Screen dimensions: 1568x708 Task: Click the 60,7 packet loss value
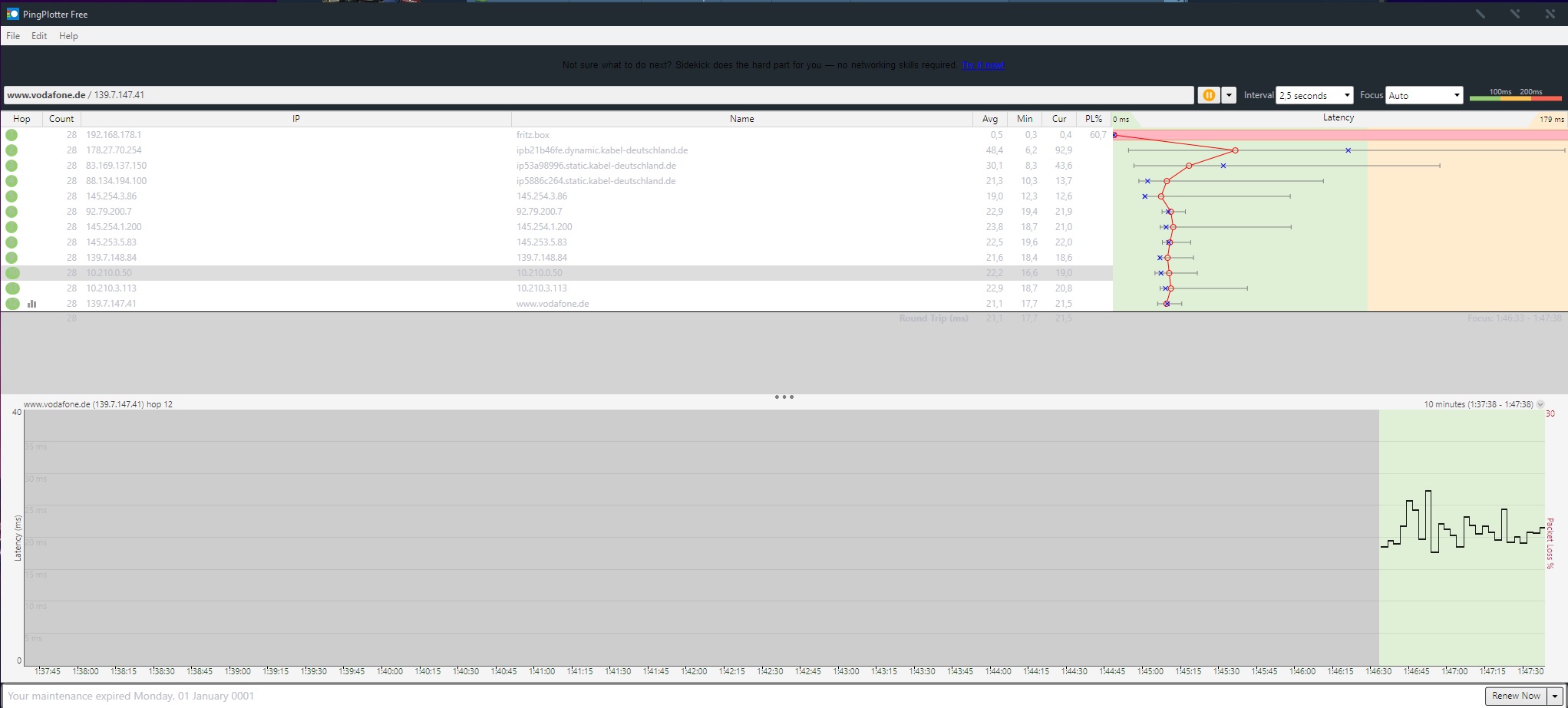tap(1098, 135)
